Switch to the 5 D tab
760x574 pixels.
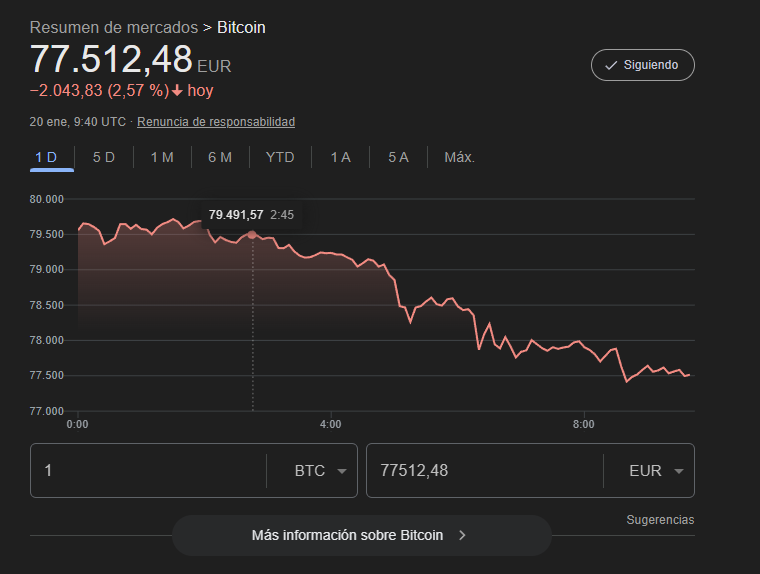[x=104, y=157]
